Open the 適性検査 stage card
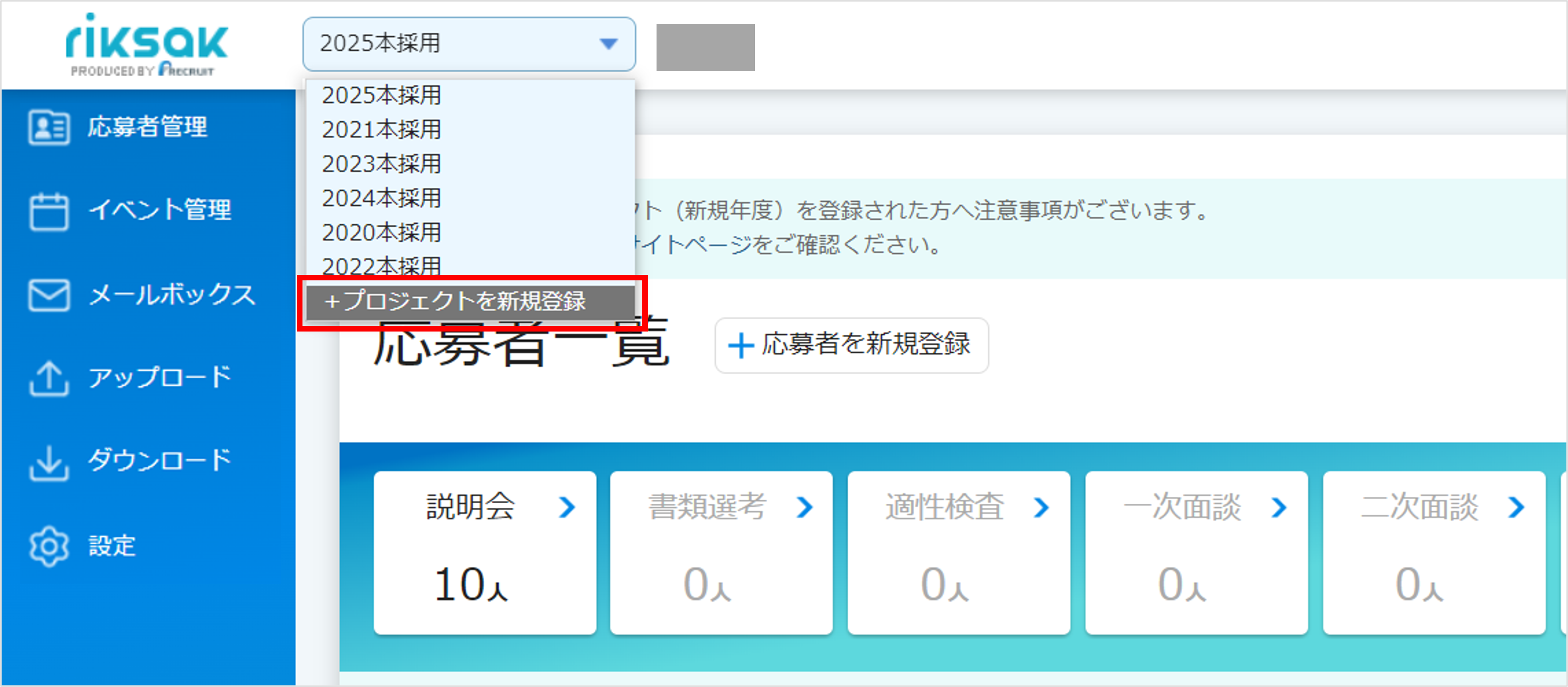 [959, 552]
